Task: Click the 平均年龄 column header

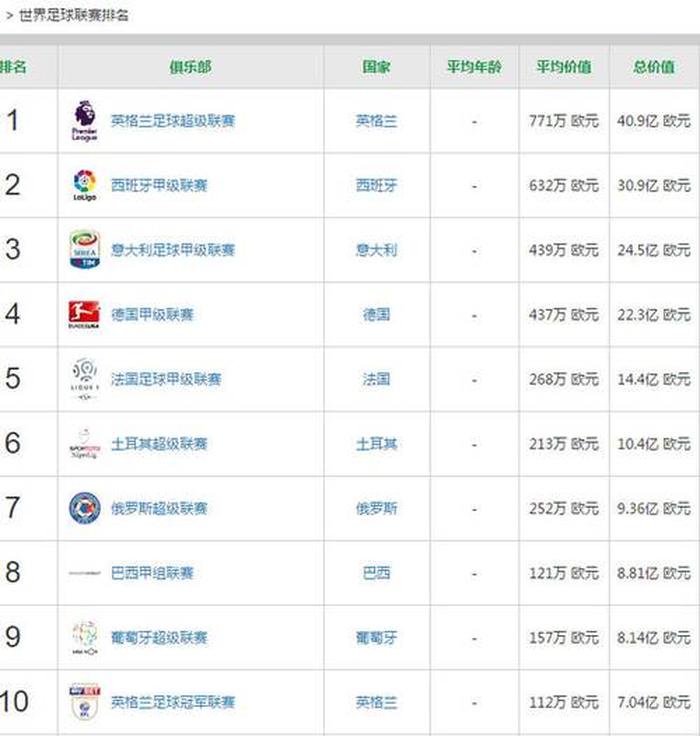Action: pyautogui.click(x=474, y=67)
